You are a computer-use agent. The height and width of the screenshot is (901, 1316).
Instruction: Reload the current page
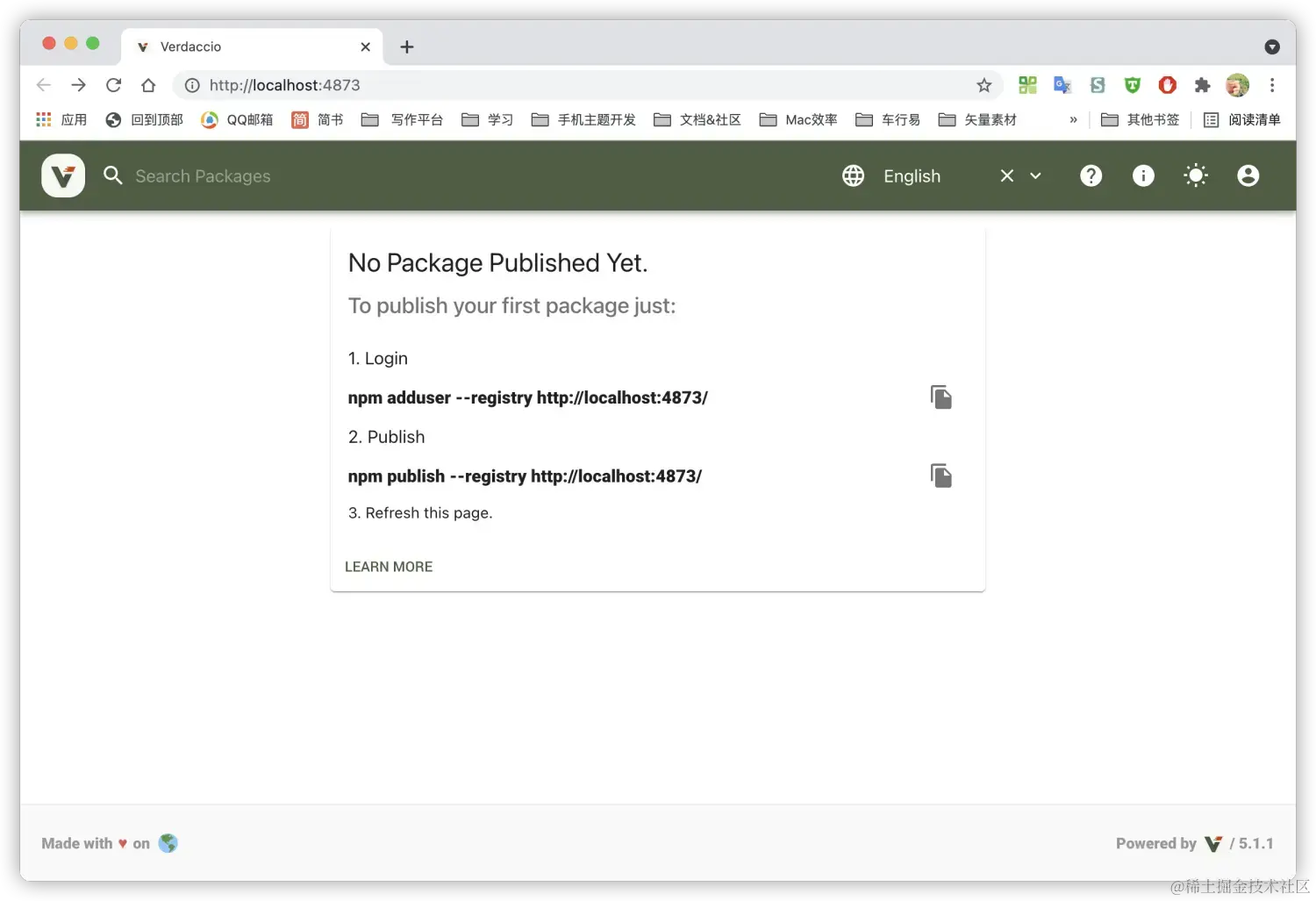pyautogui.click(x=114, y=85)
